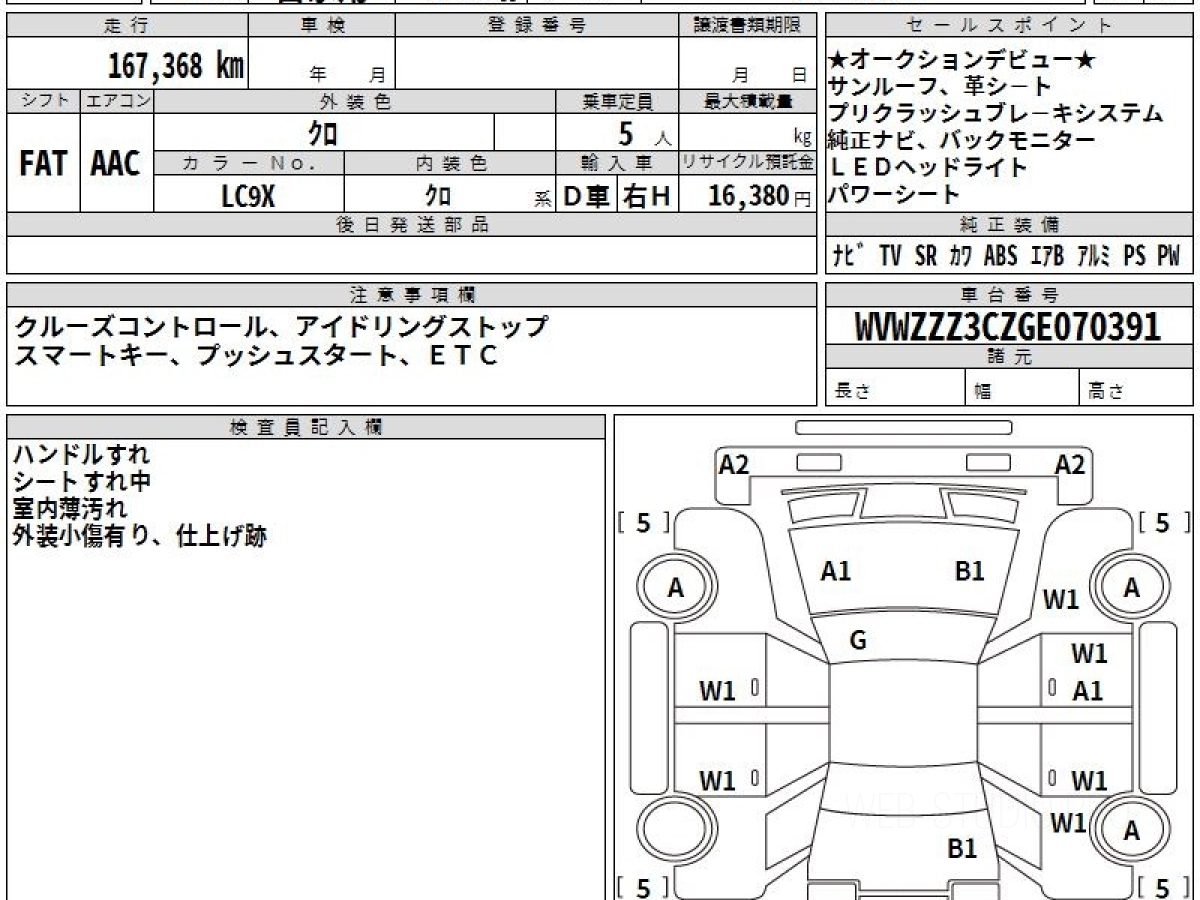The height and width of the screenshot is (900, 1200).
Task: Click the D車 import value
Action: 586,197
